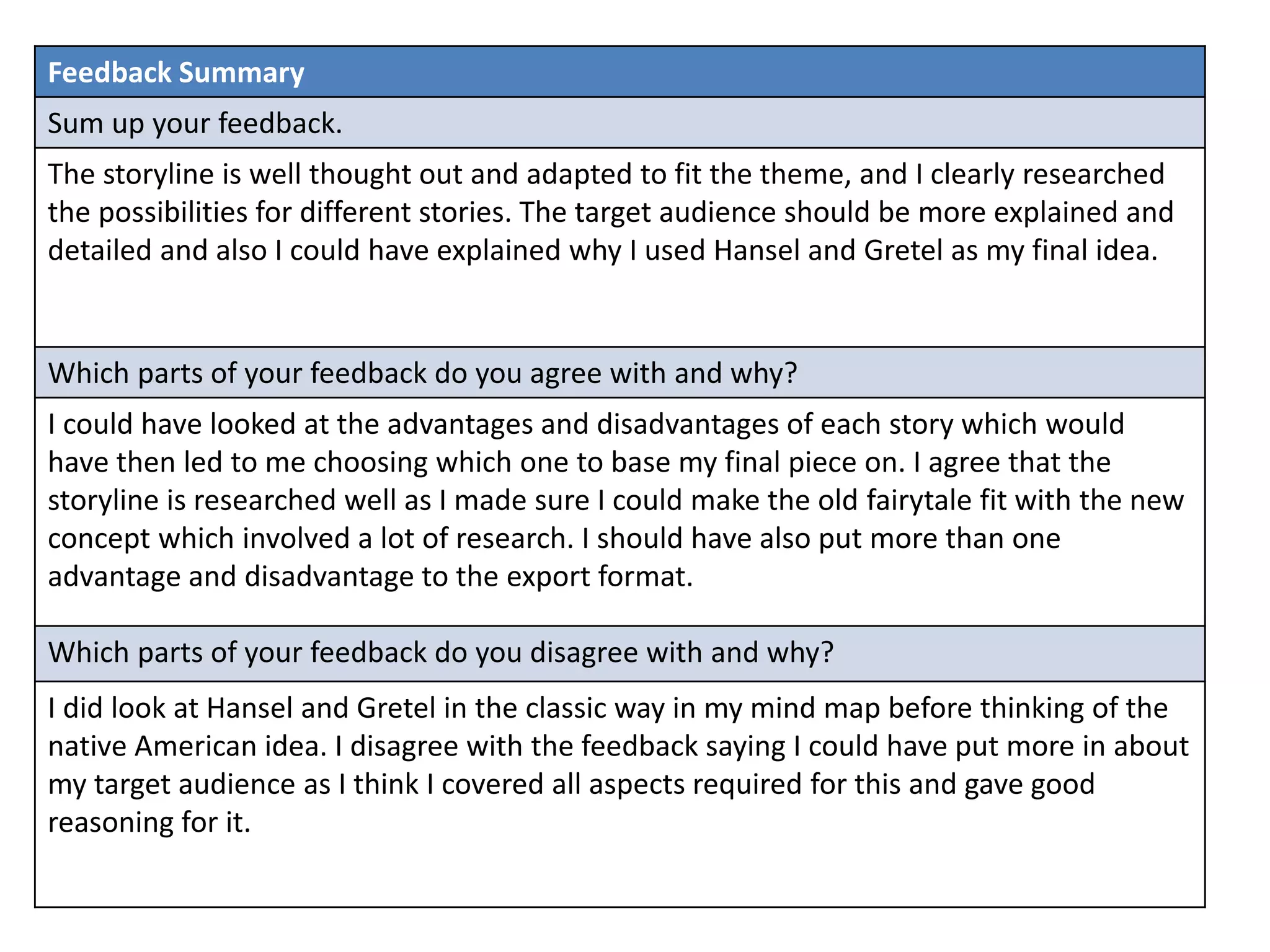1270x952 pixels.
Task: Select the 'Sum up your feedback.' prompt row
Action: [619, 123]
